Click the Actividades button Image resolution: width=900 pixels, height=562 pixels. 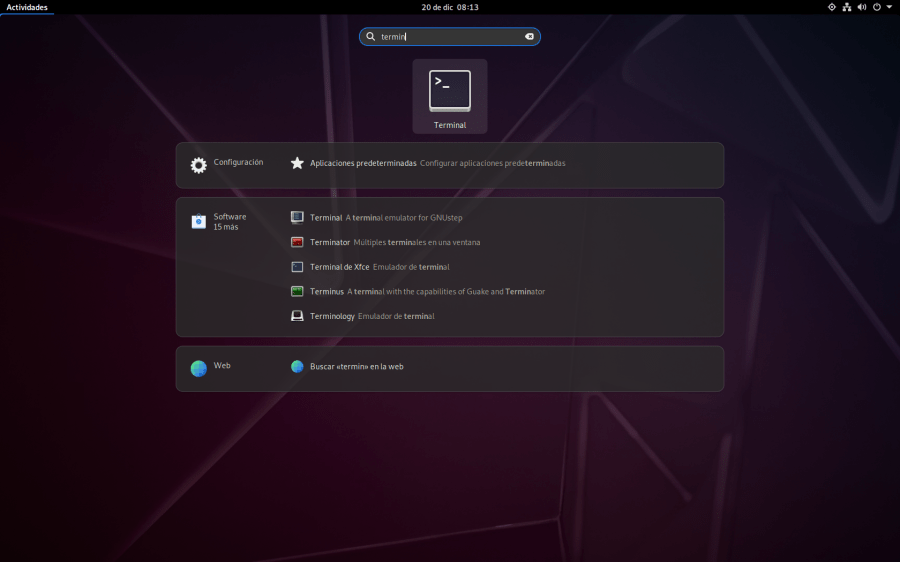[x=27, y=7]
